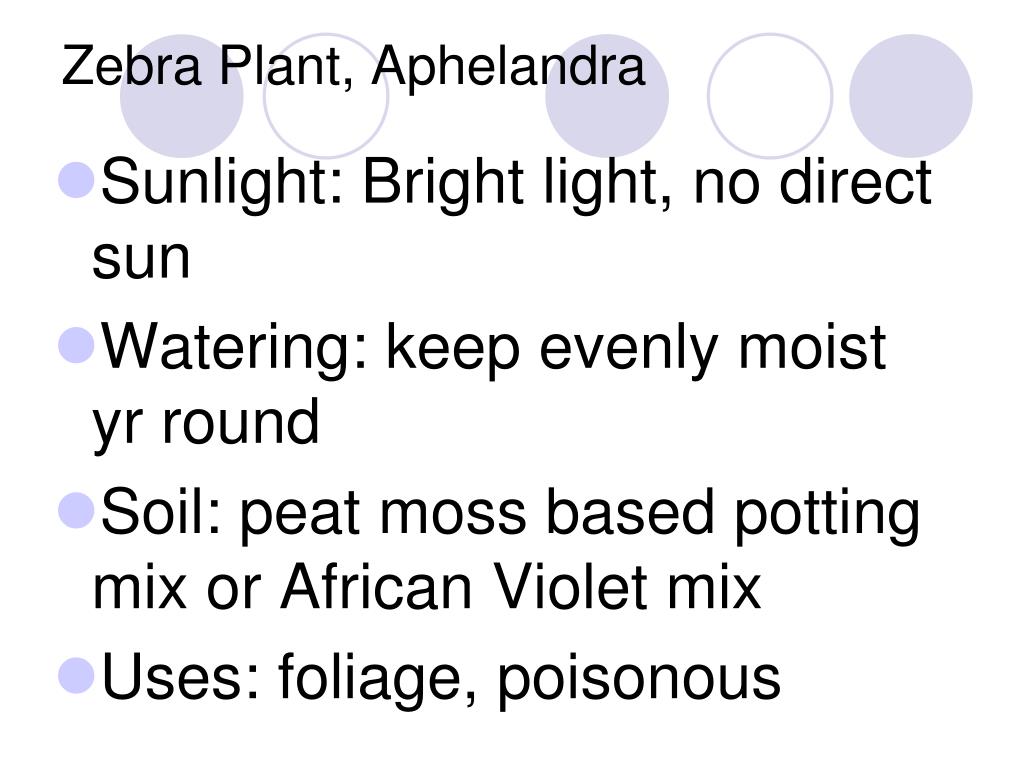
Task: Click the text 'African Violet mix'
Action: [520, 586]
